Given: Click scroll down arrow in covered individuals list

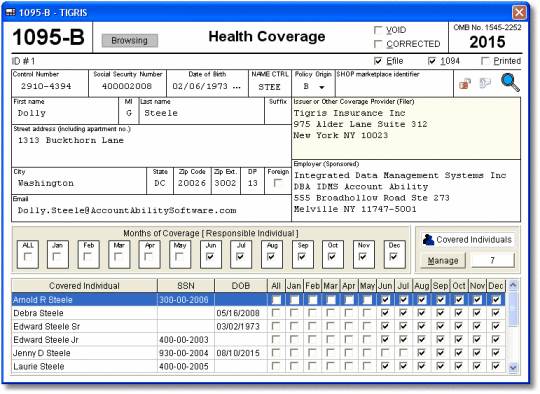Looking at the screenshot, I should 513,367.
